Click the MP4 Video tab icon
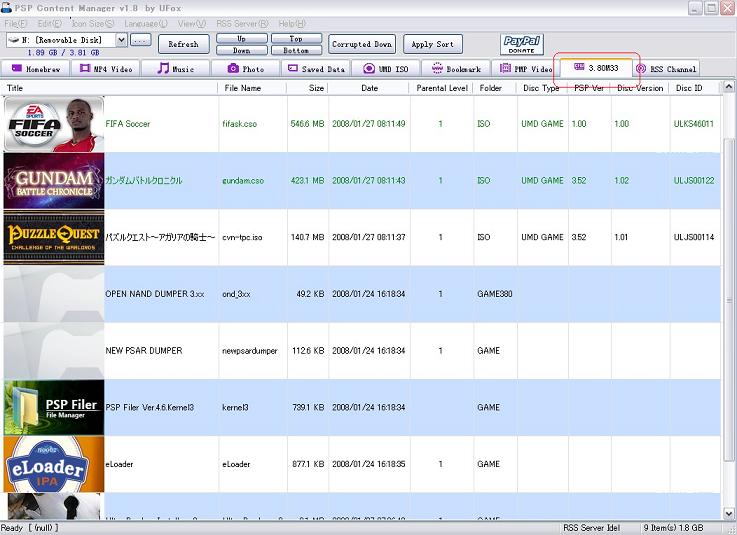 (x=85, y=68)
